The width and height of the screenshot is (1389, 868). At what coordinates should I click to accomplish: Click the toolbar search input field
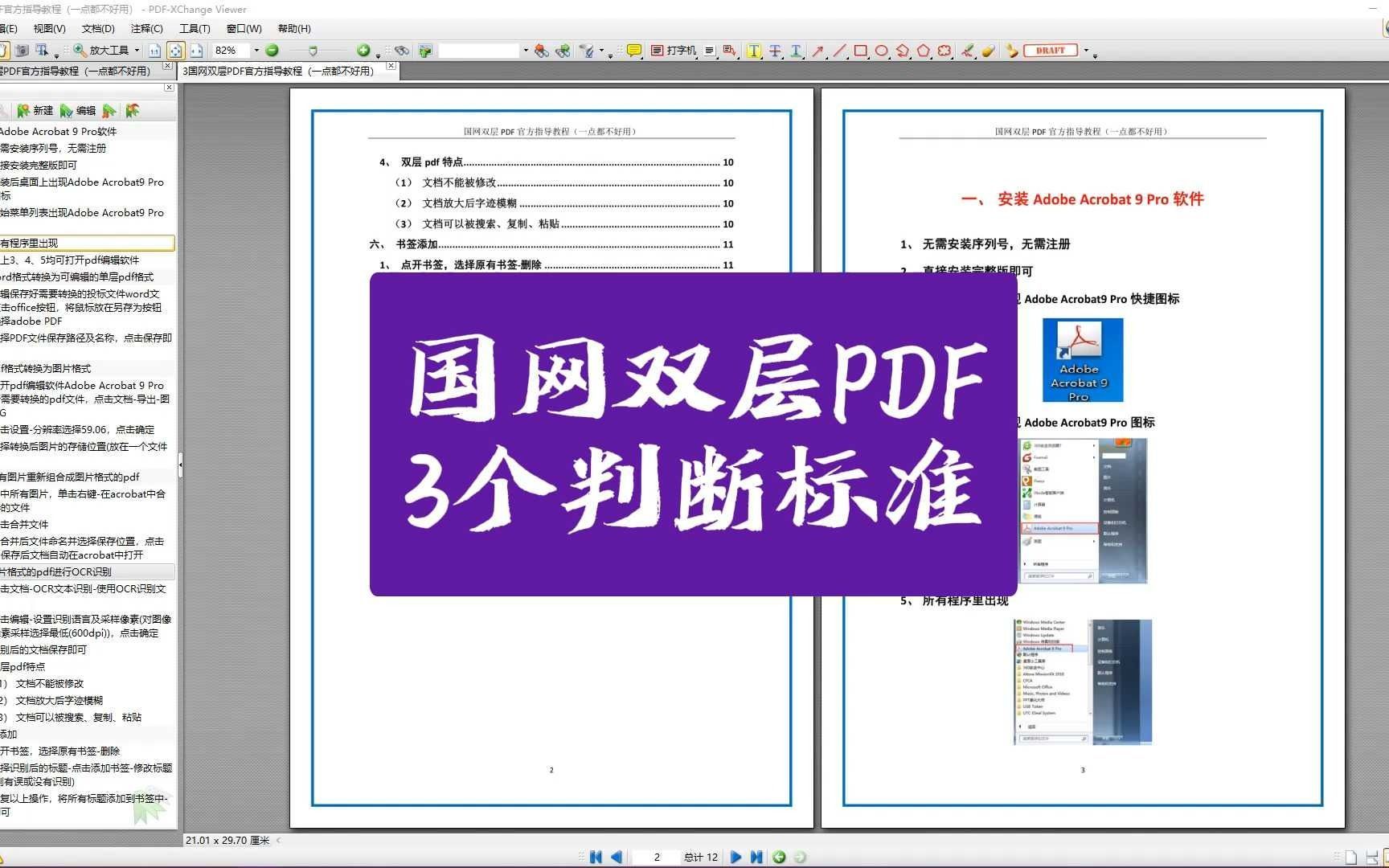[x=480, y=51]
